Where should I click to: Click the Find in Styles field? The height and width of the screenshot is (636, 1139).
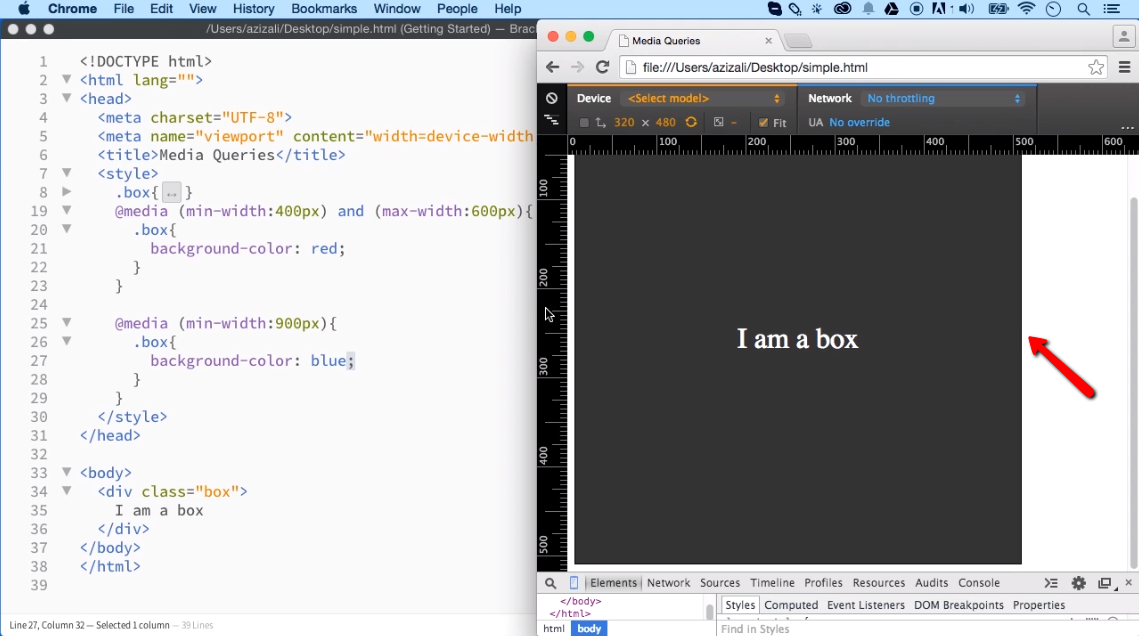(758, 628)
